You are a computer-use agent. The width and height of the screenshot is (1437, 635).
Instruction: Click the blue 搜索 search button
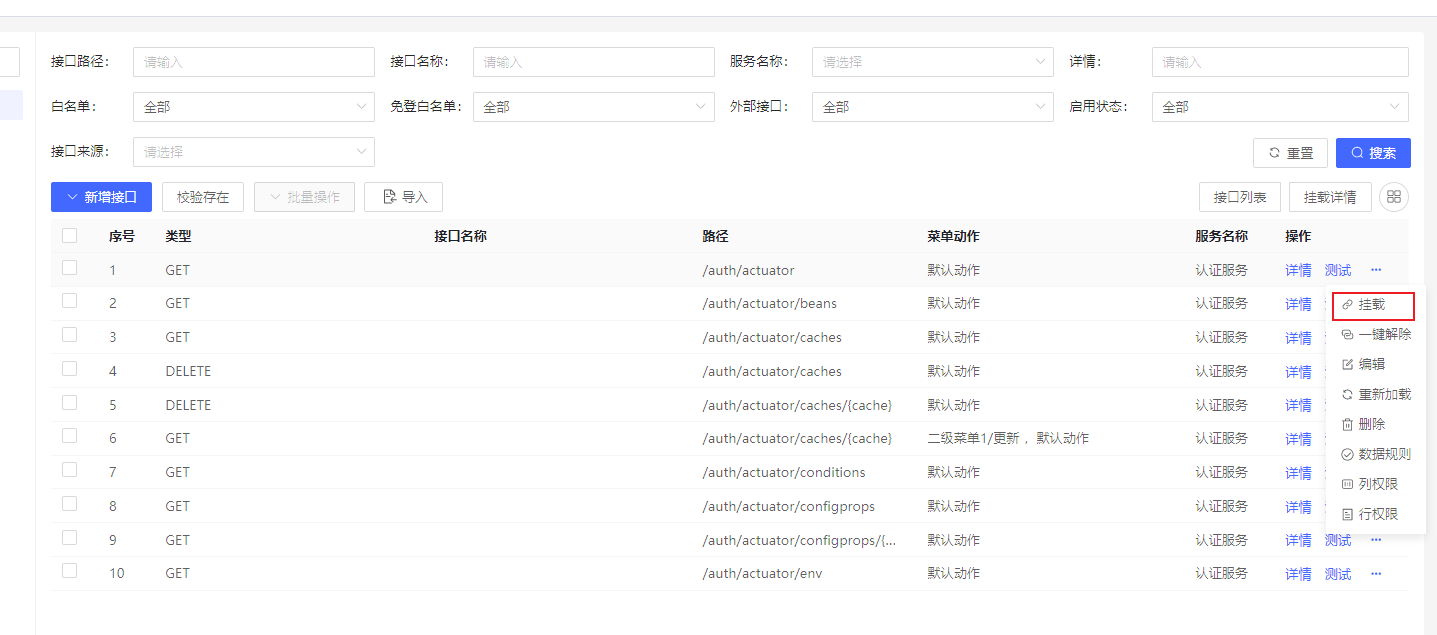[x=1373, y=153]
